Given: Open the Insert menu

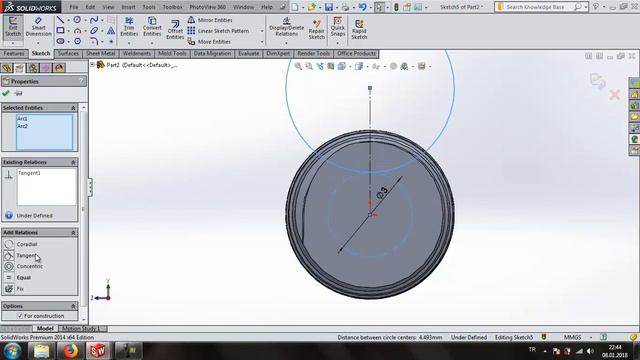Looking at the screenshot, I should coord(129,7).
